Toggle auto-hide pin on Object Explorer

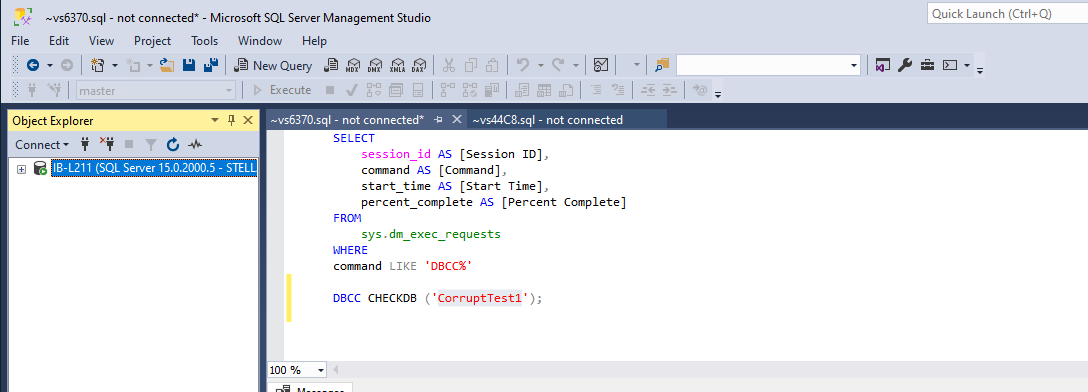pyautogui.click(x=232, y=120)
